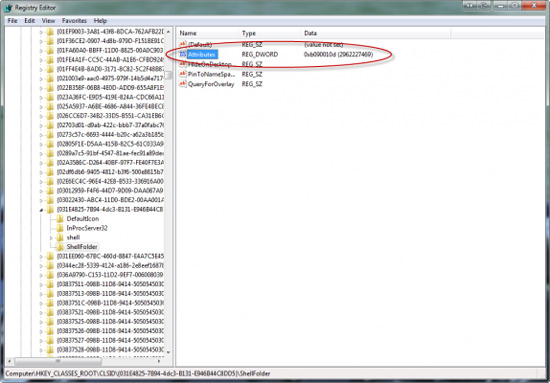Expand the {03022430 key
Image resolution: width=550 pixels, height=383 pixels.
(x=41, y=200)
